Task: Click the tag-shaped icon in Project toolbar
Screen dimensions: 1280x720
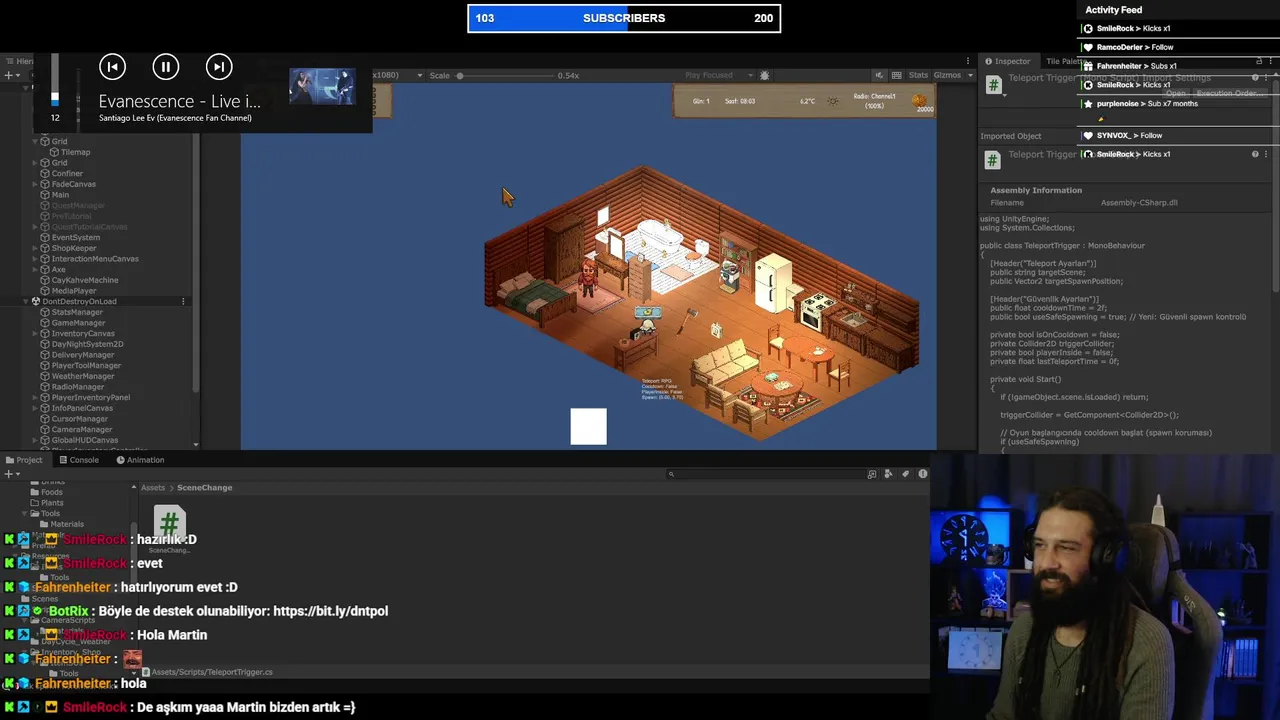Action: [x=905, y=474]
